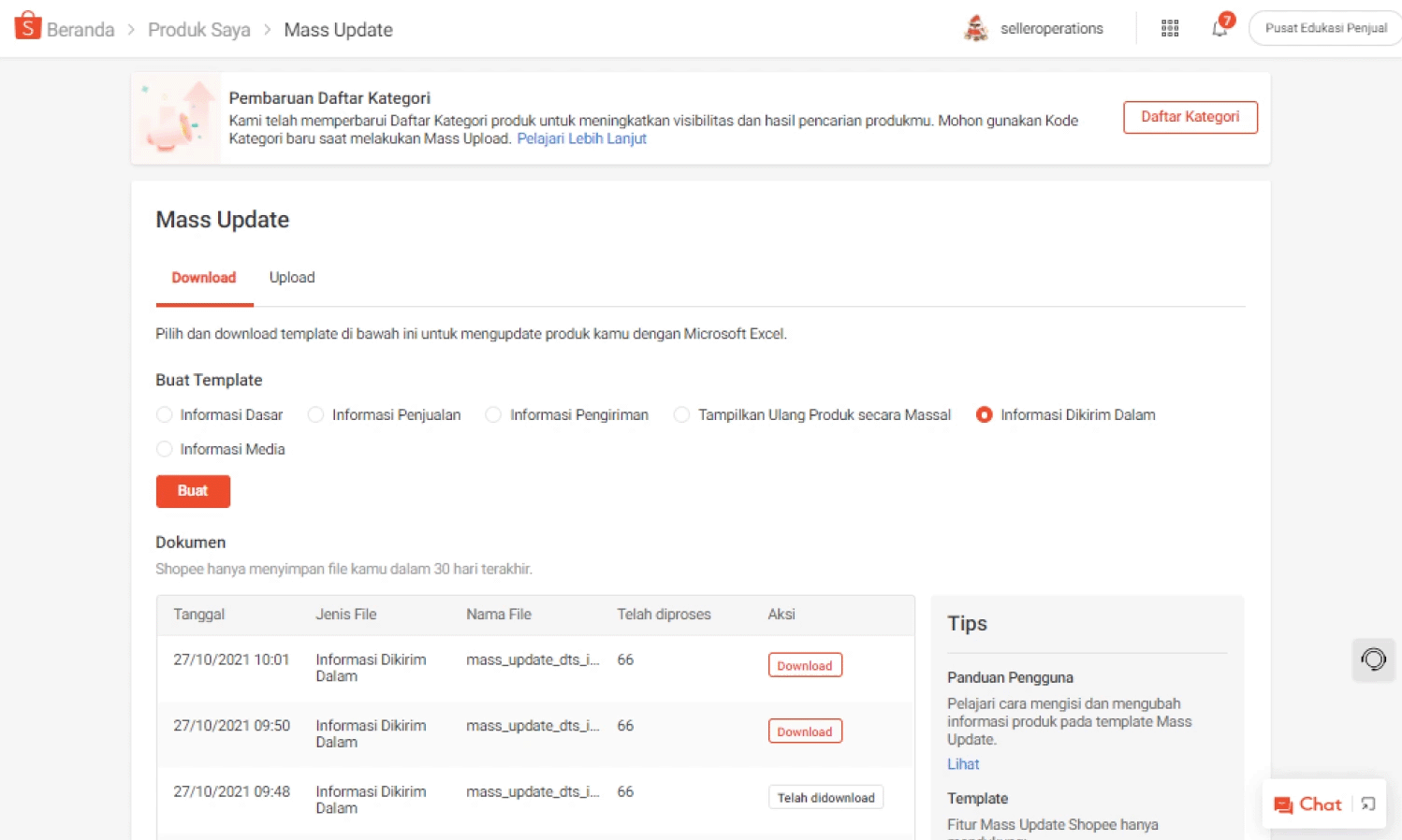1402x840 pixels.
Task: Download the 27/10/2021 10:01 file
Action: [x=805, y=665]
